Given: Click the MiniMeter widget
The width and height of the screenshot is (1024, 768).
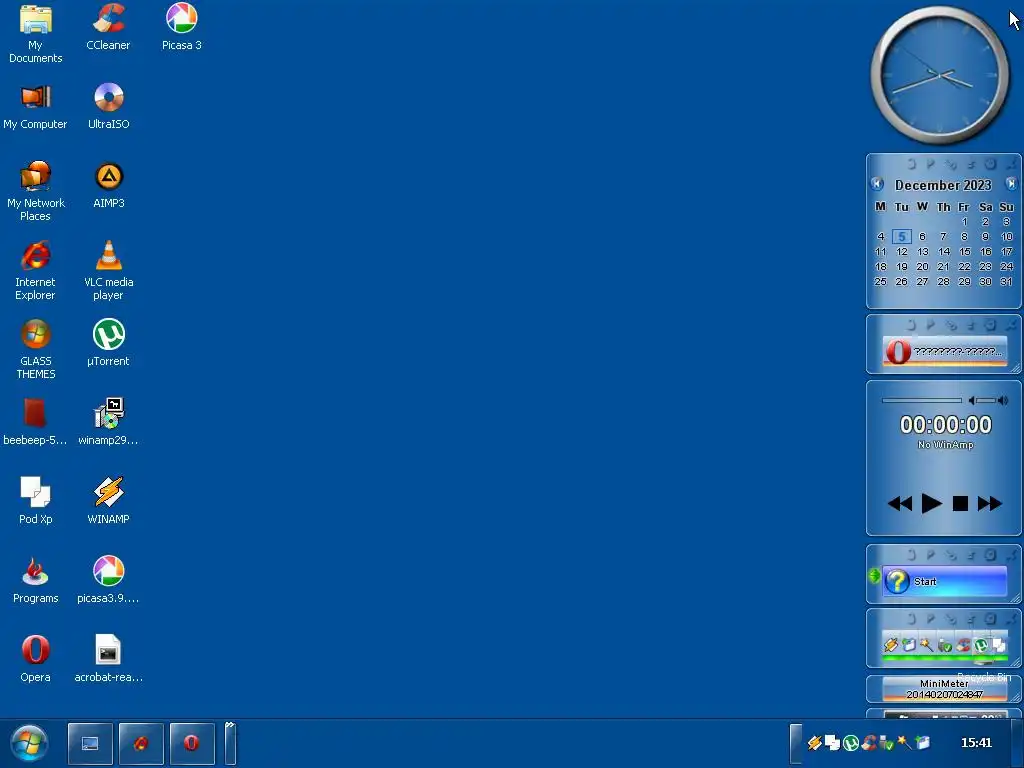Looking at the screenshot, I should (x=944, y=689).
